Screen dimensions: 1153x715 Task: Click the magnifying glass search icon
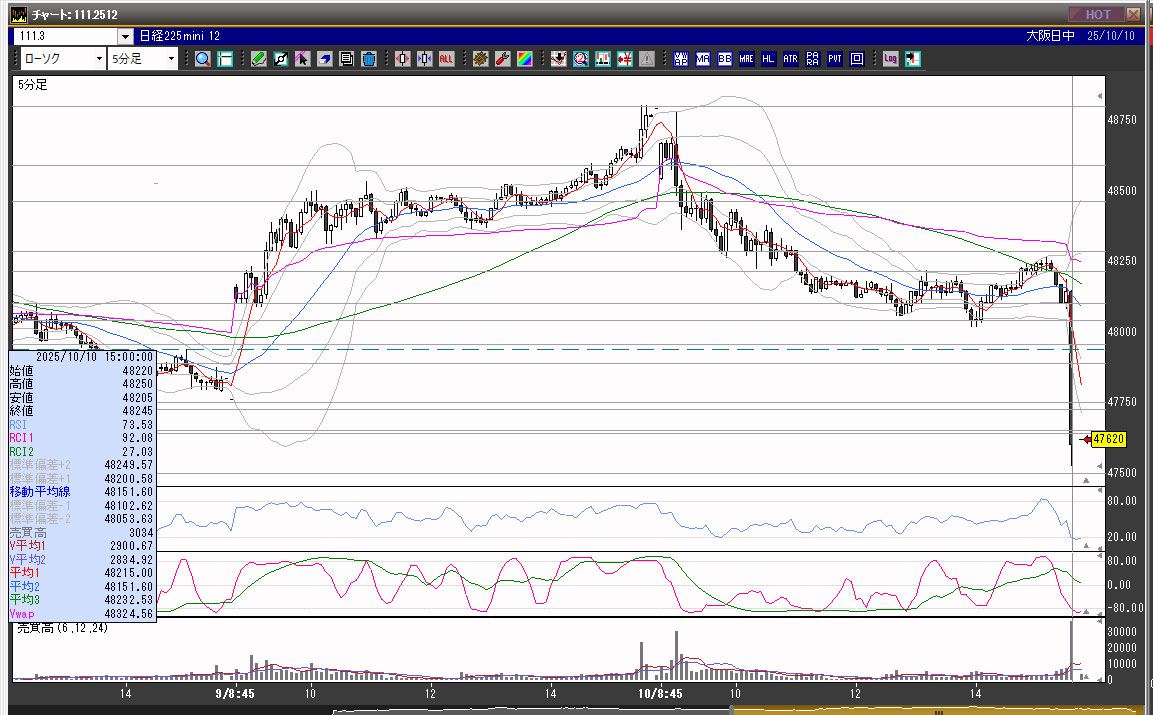[203, 59]
